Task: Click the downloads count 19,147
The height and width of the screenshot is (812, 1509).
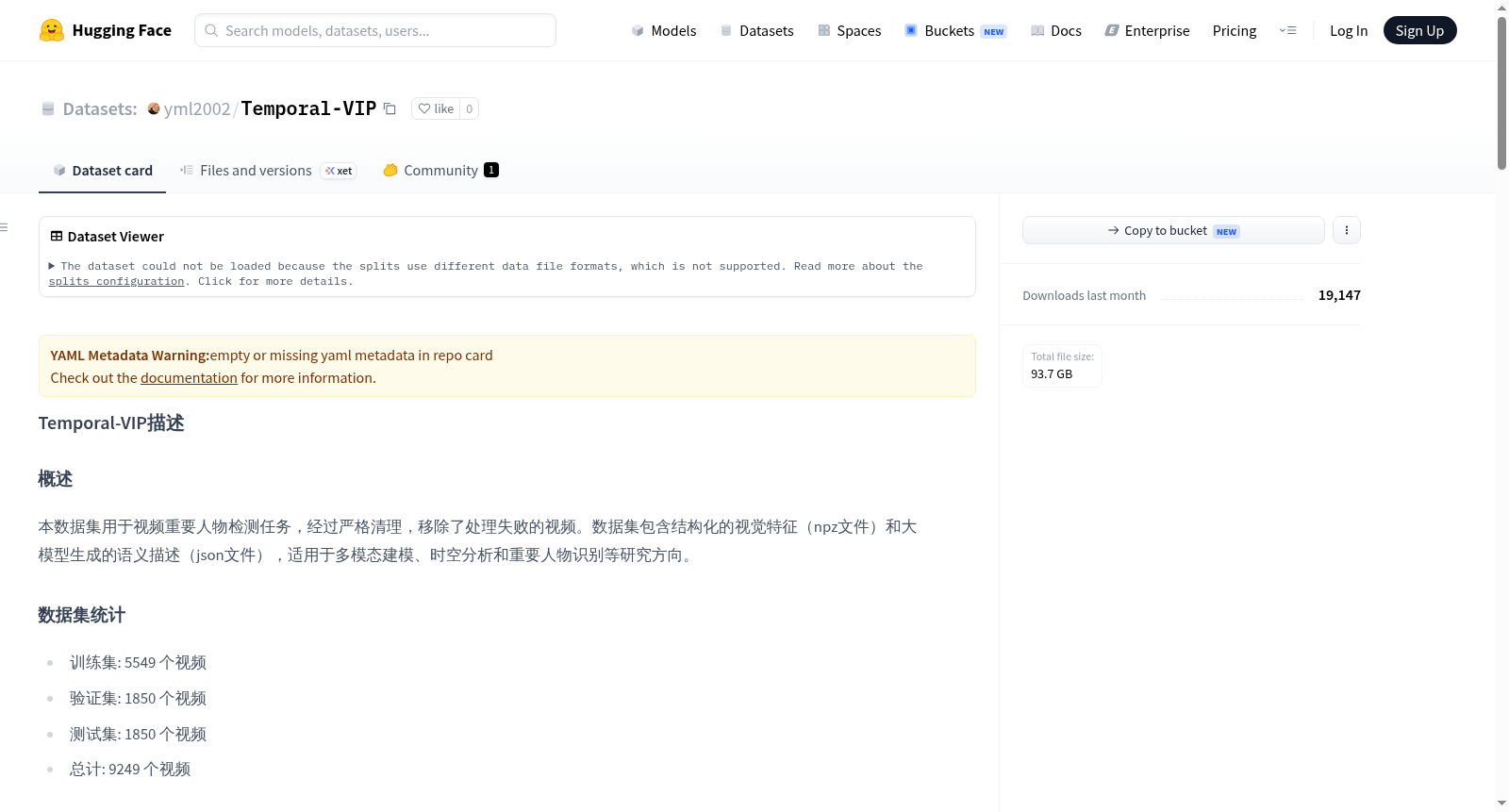Action: pyautogui.click(x=1339, y=295)
